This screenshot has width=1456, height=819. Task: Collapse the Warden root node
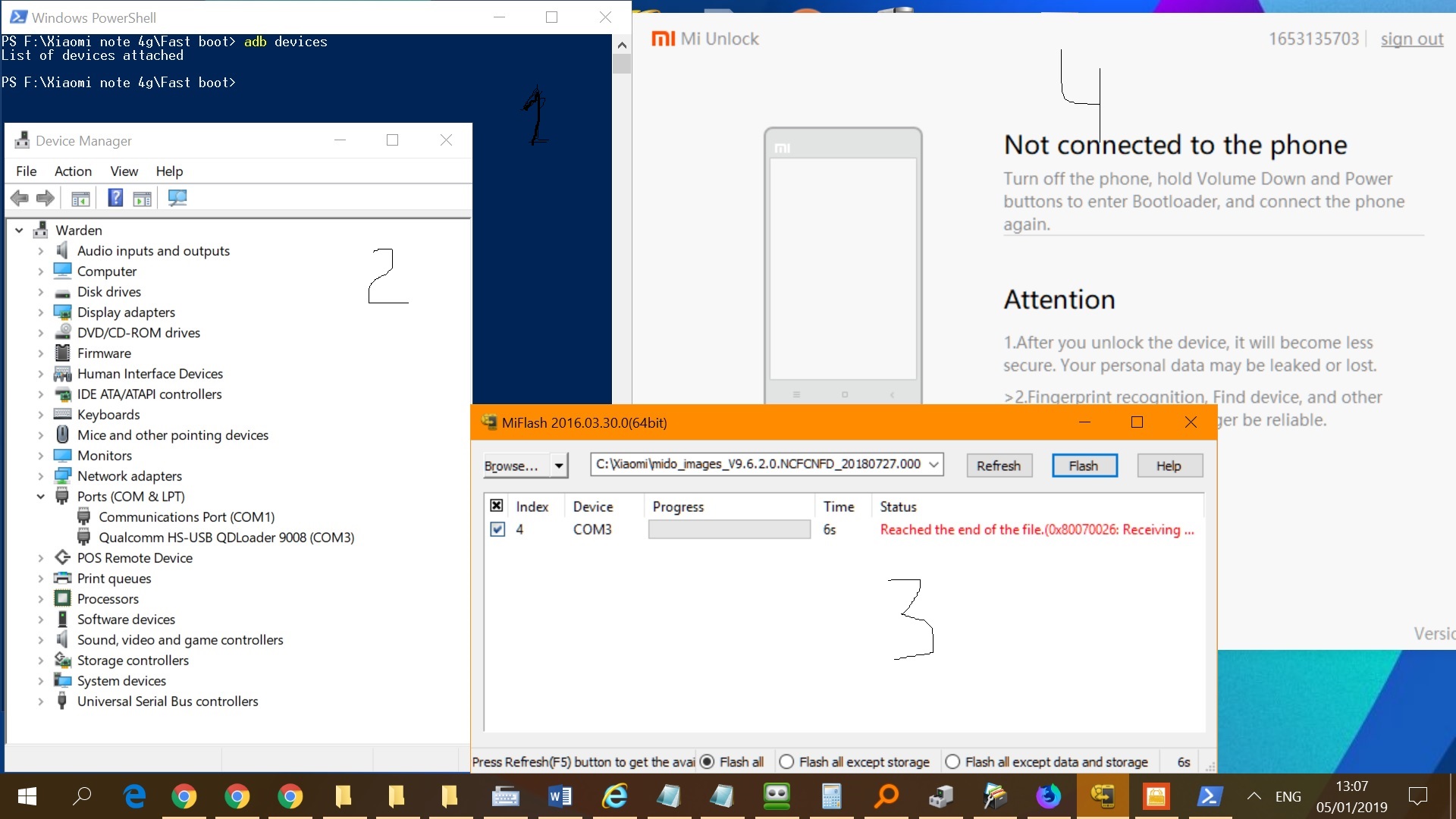pyautogui.click(x=19, y=230)
